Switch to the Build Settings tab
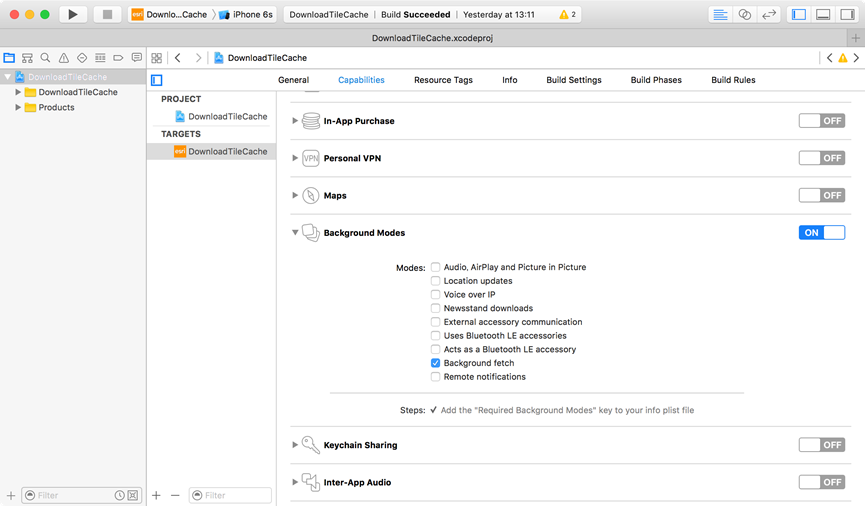Screen dimensions: 865x506 574,80
